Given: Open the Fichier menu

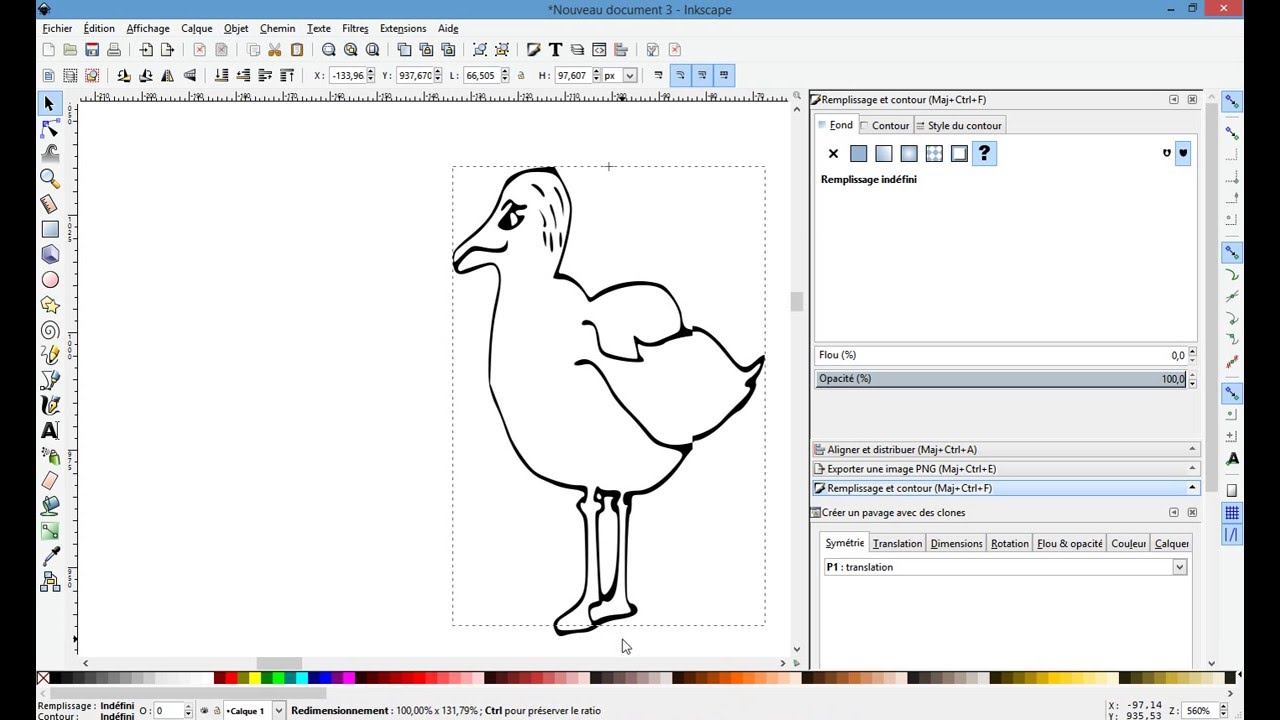Looking at the screenshot, I should point(57,28).
